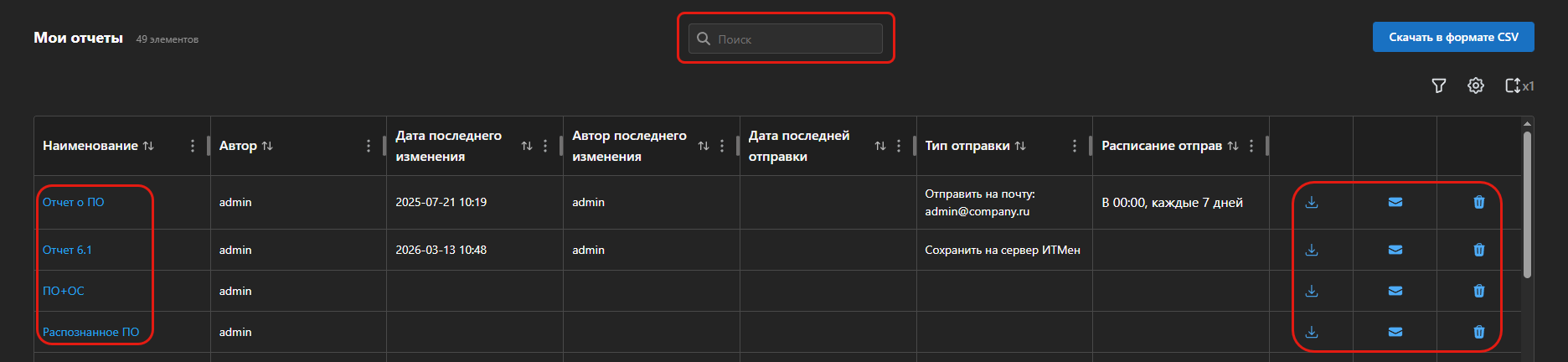Download the Распознанное ПО report
The width and height of the screenshot is (1568, 362).
click(x=1312, y=332)
